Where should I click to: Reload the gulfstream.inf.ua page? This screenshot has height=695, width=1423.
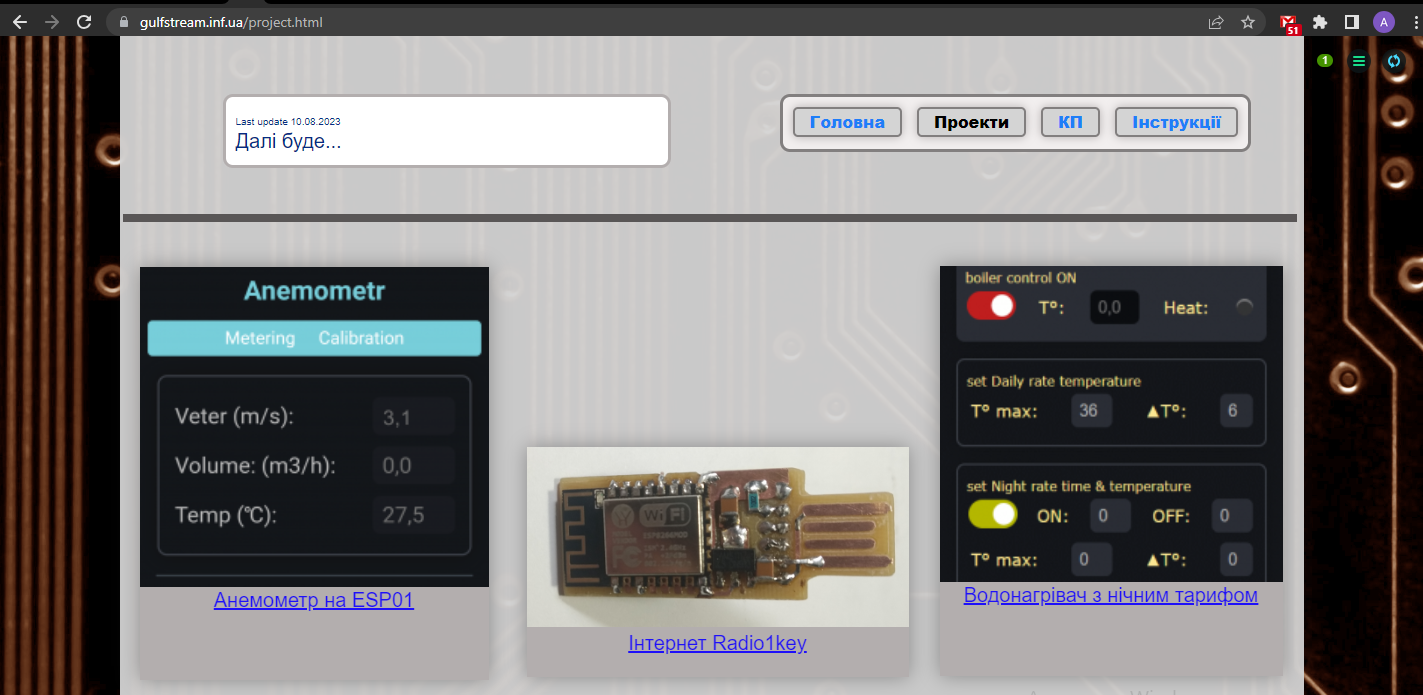[85, 21]
